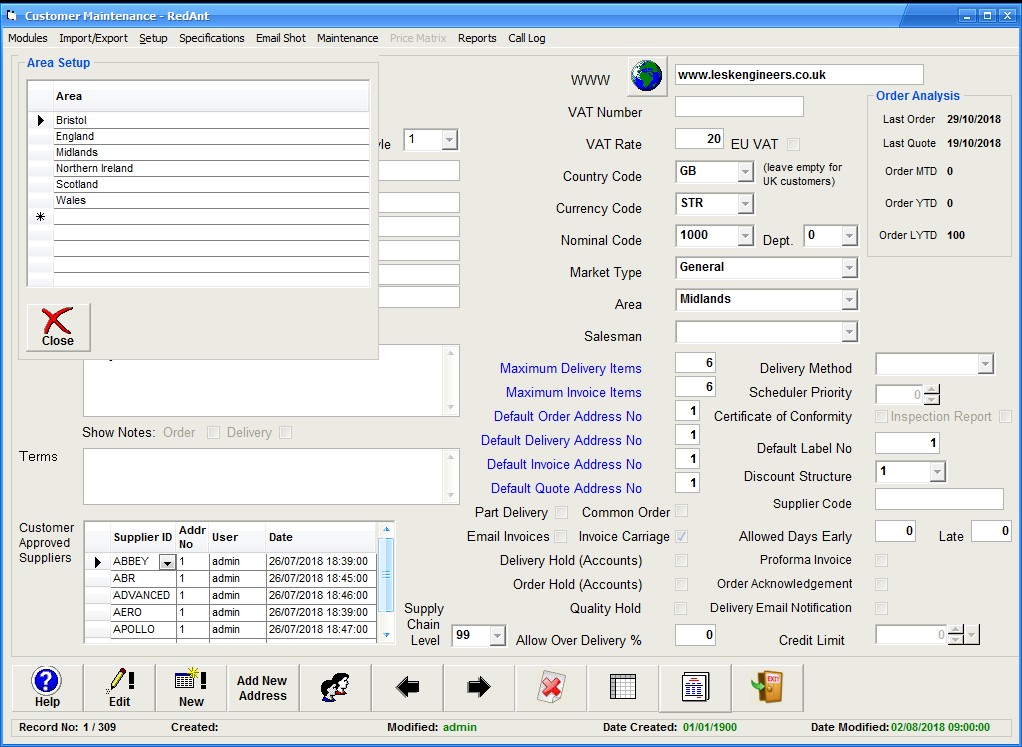
Task: Open the Reports menu
Action: pyautogui.click(x=477, y=38)
